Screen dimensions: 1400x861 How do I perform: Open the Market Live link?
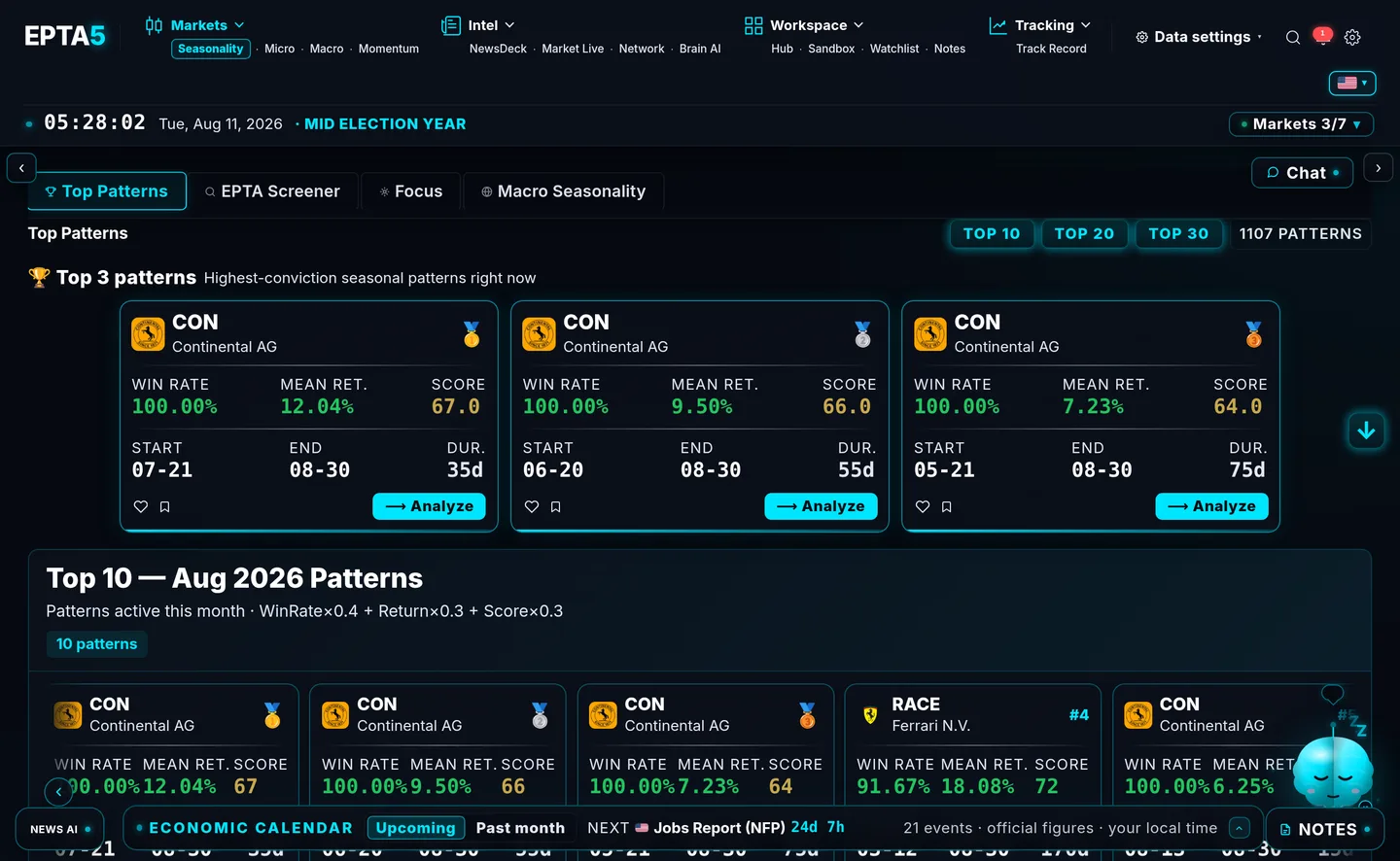pyautogui.click(x=573, y=49)
